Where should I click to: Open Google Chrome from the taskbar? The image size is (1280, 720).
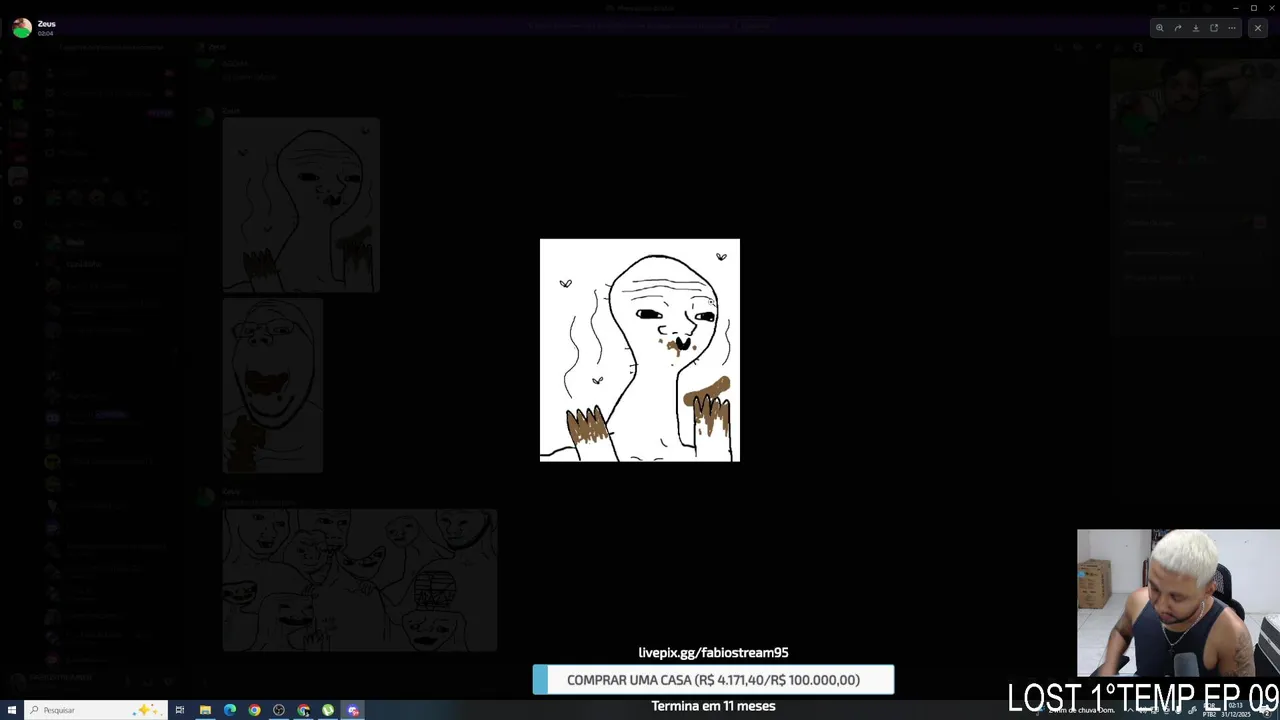click(254, 710)
